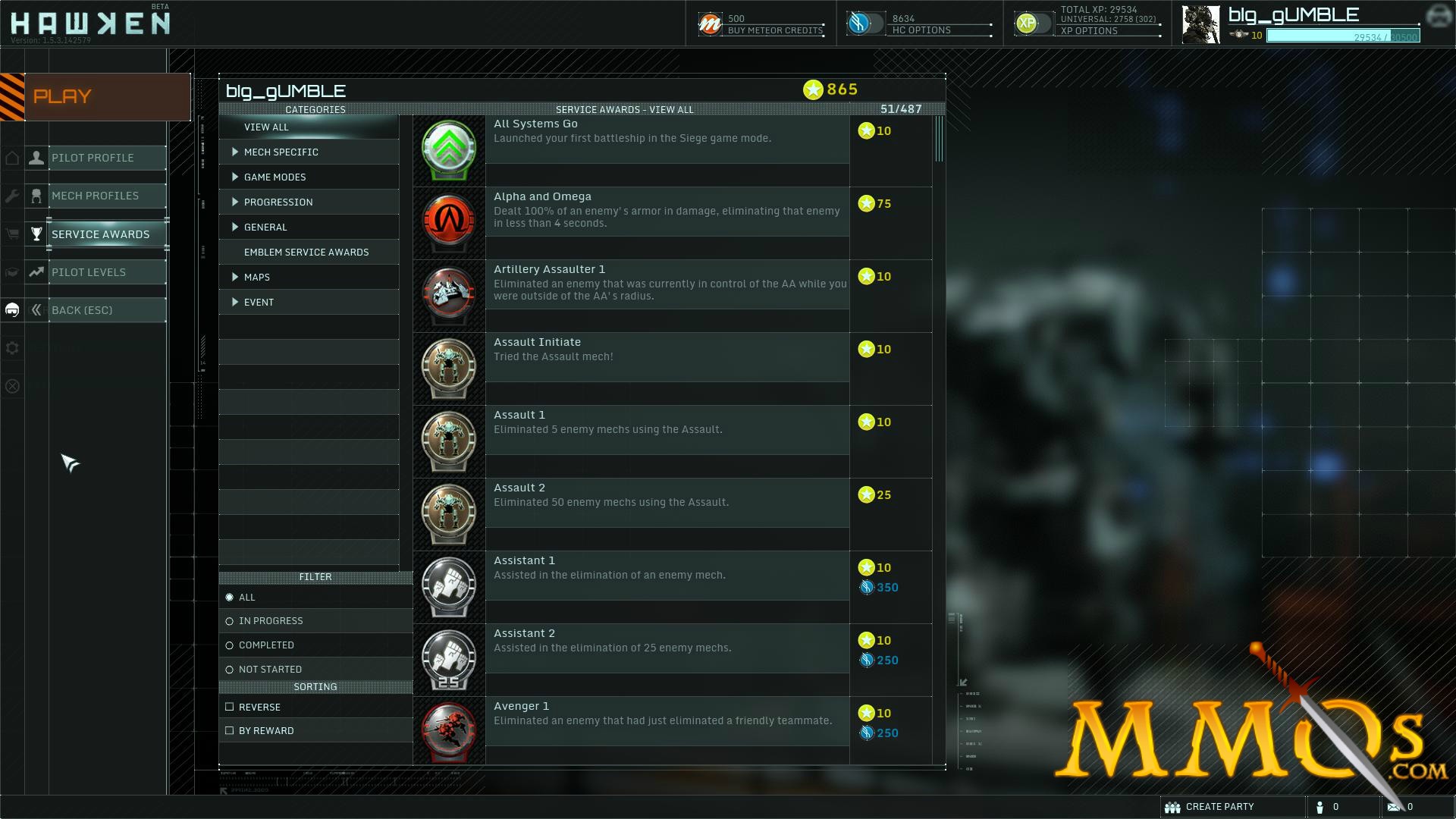Open the Pilot Levels menu

[107, 271]
